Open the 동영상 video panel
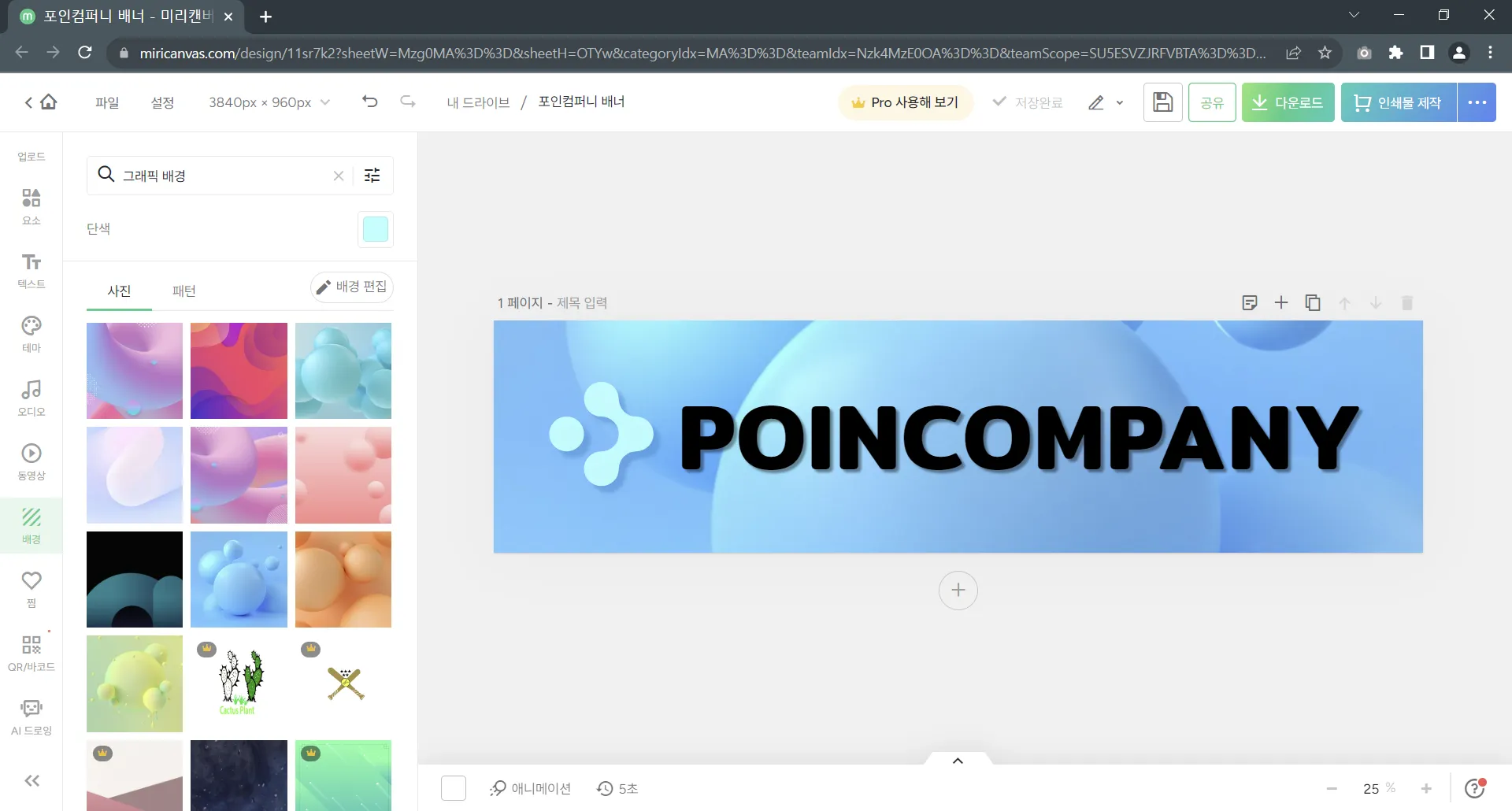Viewport: 1512px width, 811px height. tap(31, 461)
